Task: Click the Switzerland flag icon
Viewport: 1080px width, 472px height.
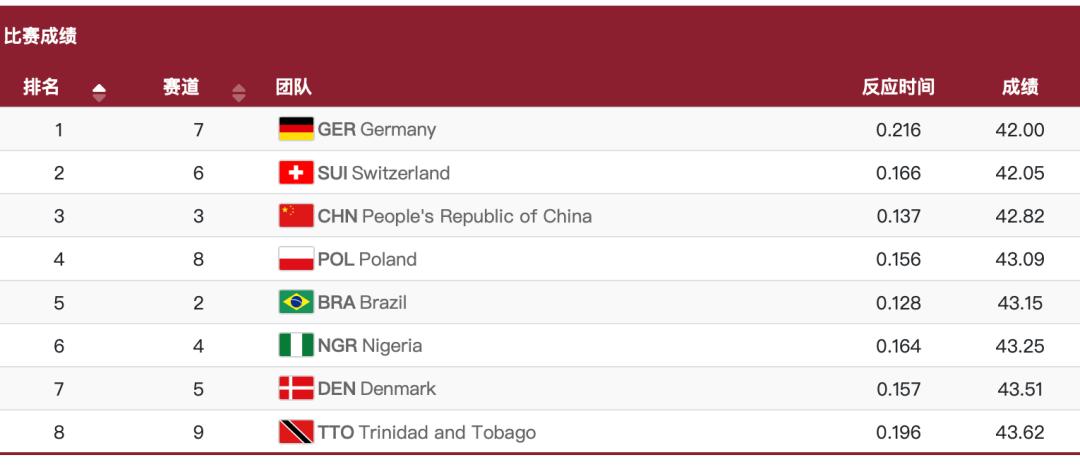Action: tap(296, 173)
